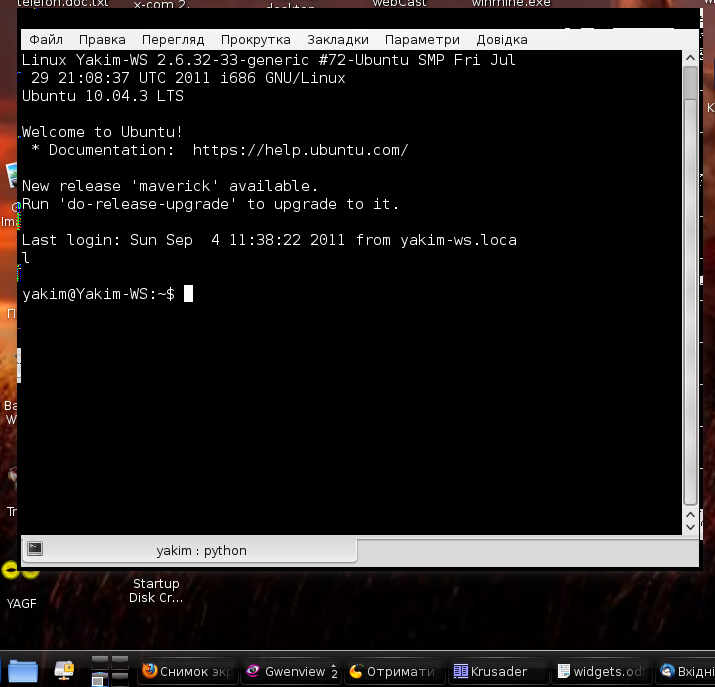The width and height of the screenshot is (715, 687).
Task: Click the scroll up arrow at scrollbar bottom
Action: (690, 514)
